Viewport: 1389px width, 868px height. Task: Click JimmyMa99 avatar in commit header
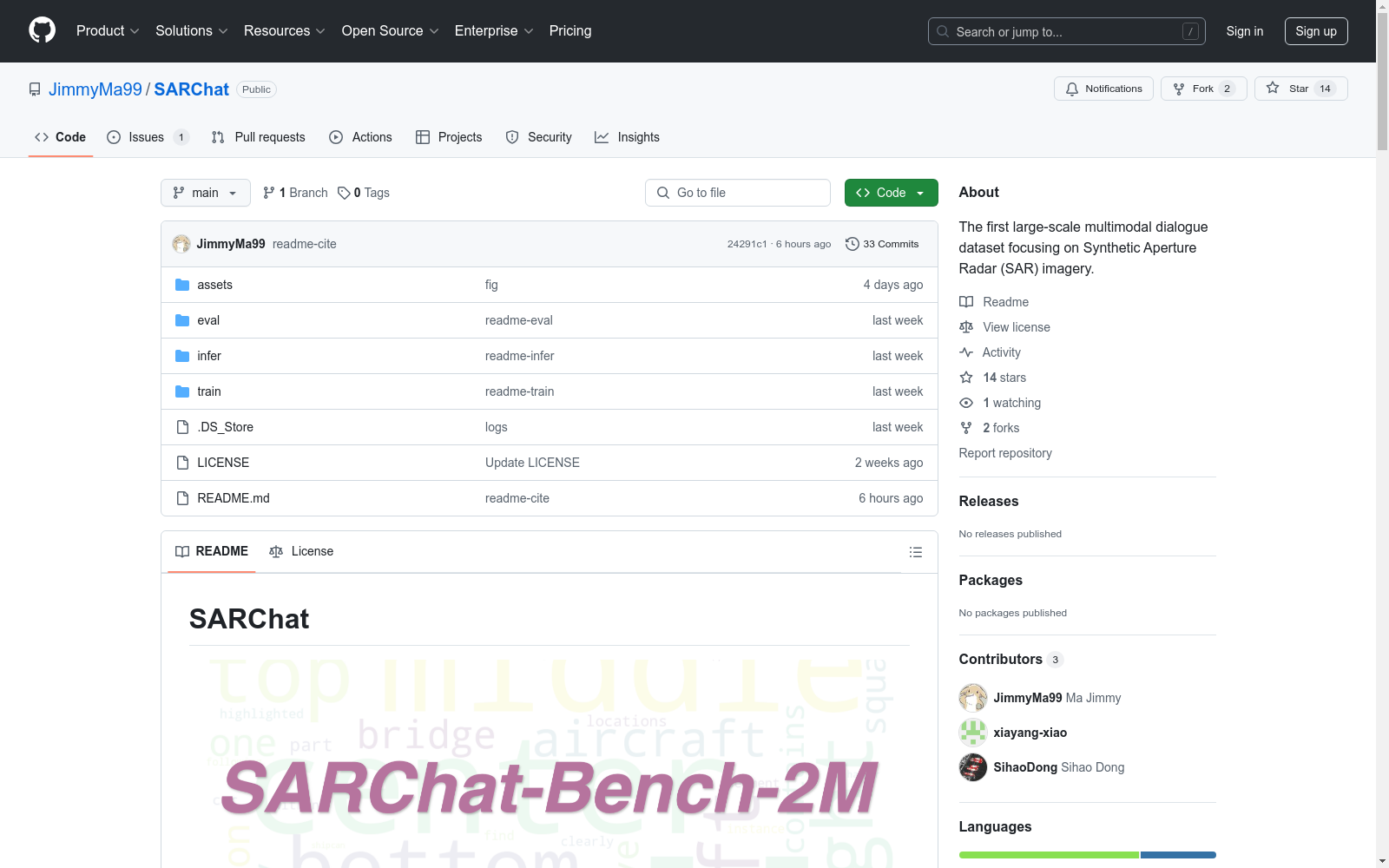(x=181, y=244)
